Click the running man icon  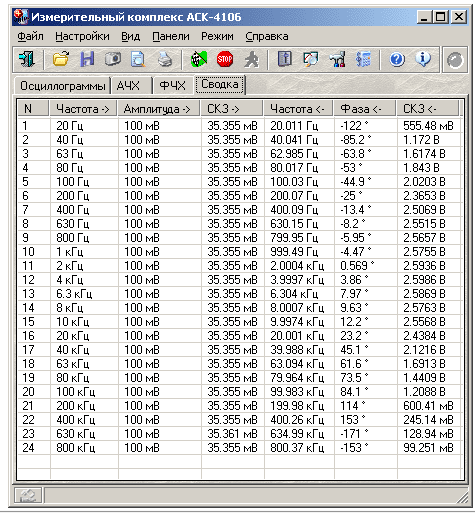click(x=251, y=60)
